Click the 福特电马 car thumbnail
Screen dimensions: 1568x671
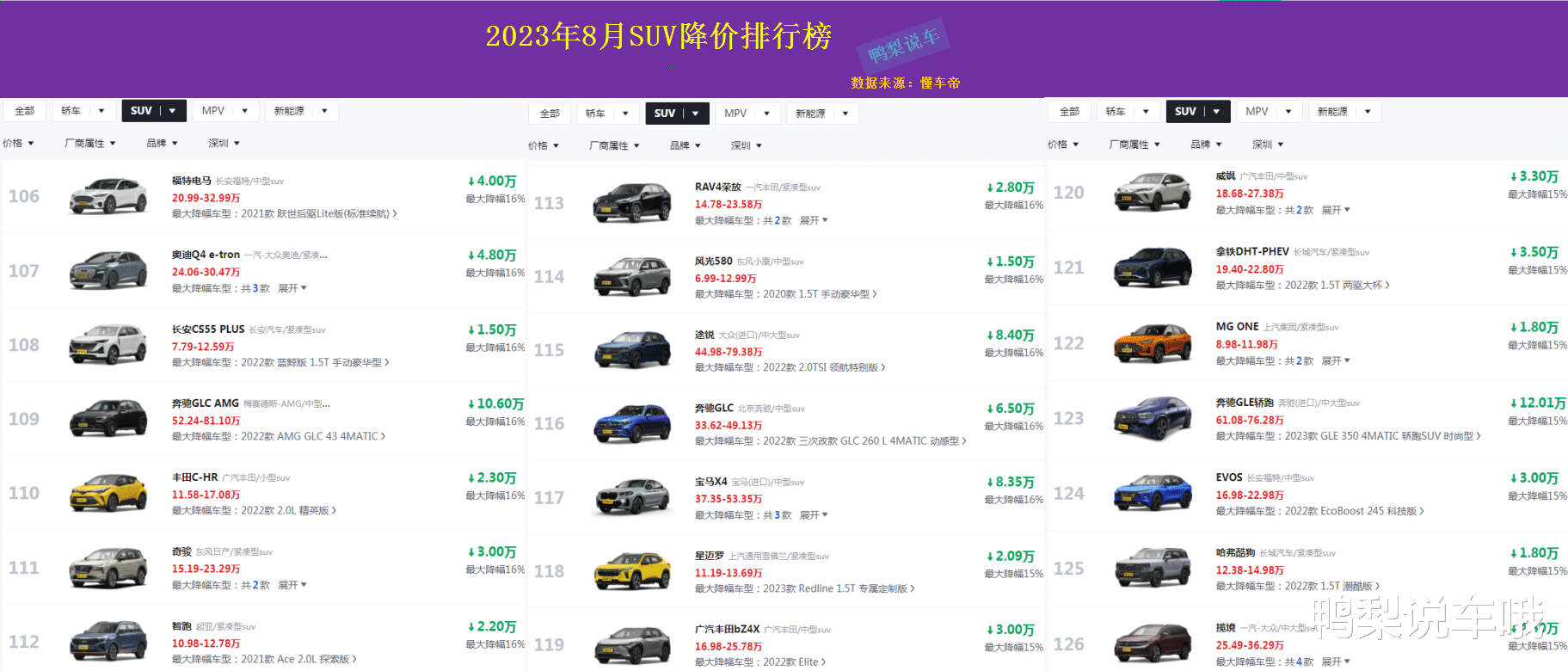(108, 196)
